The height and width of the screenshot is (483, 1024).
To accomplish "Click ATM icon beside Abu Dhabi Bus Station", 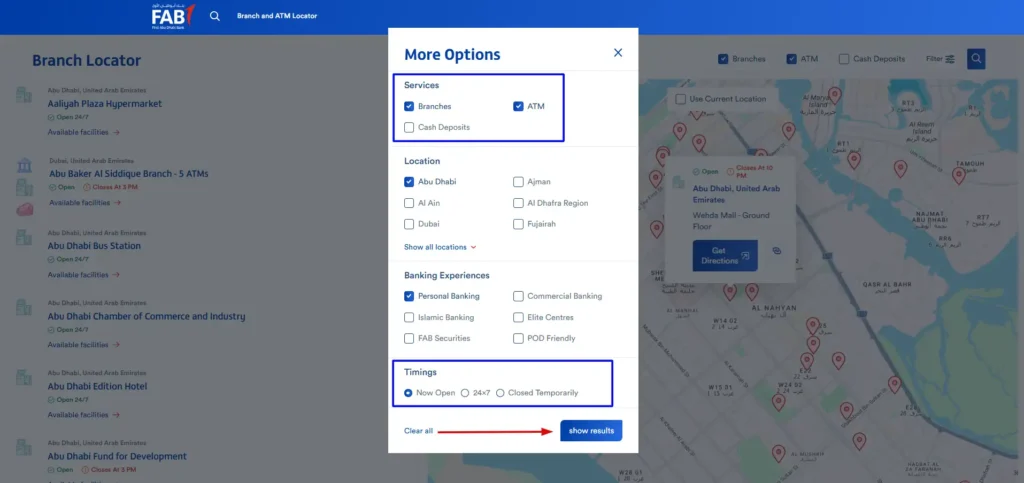I will coord(24,237).
